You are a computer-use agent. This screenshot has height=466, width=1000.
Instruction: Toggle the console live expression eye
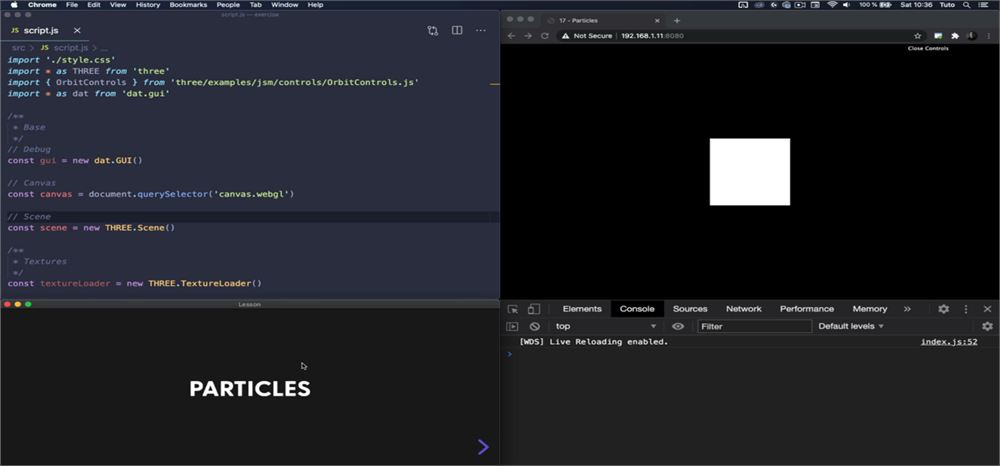pos(678,326)
